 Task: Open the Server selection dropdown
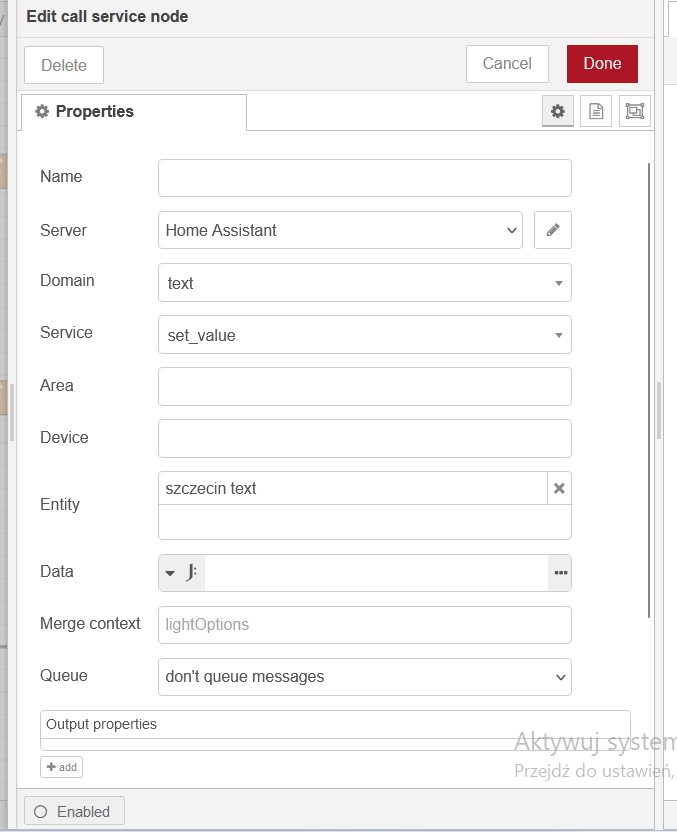tap(340, 230)
